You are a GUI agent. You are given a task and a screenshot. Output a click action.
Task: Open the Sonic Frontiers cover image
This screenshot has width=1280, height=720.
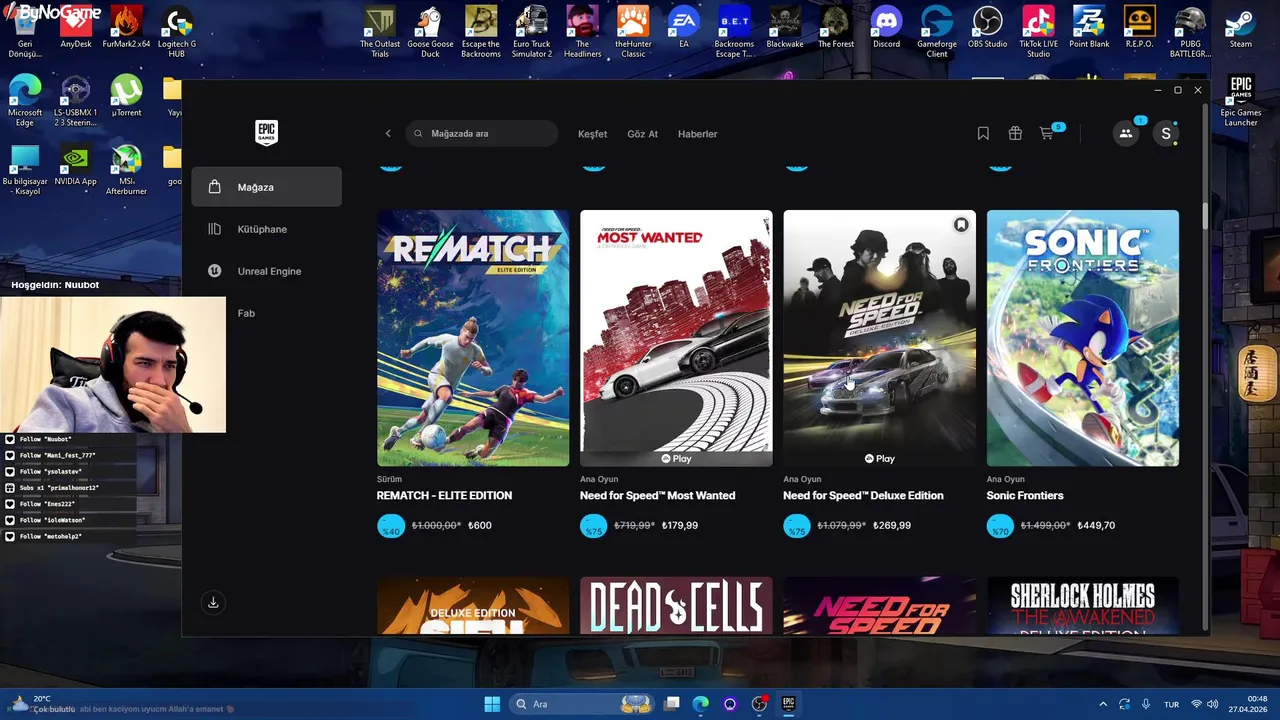click(x=1083, y=338)
